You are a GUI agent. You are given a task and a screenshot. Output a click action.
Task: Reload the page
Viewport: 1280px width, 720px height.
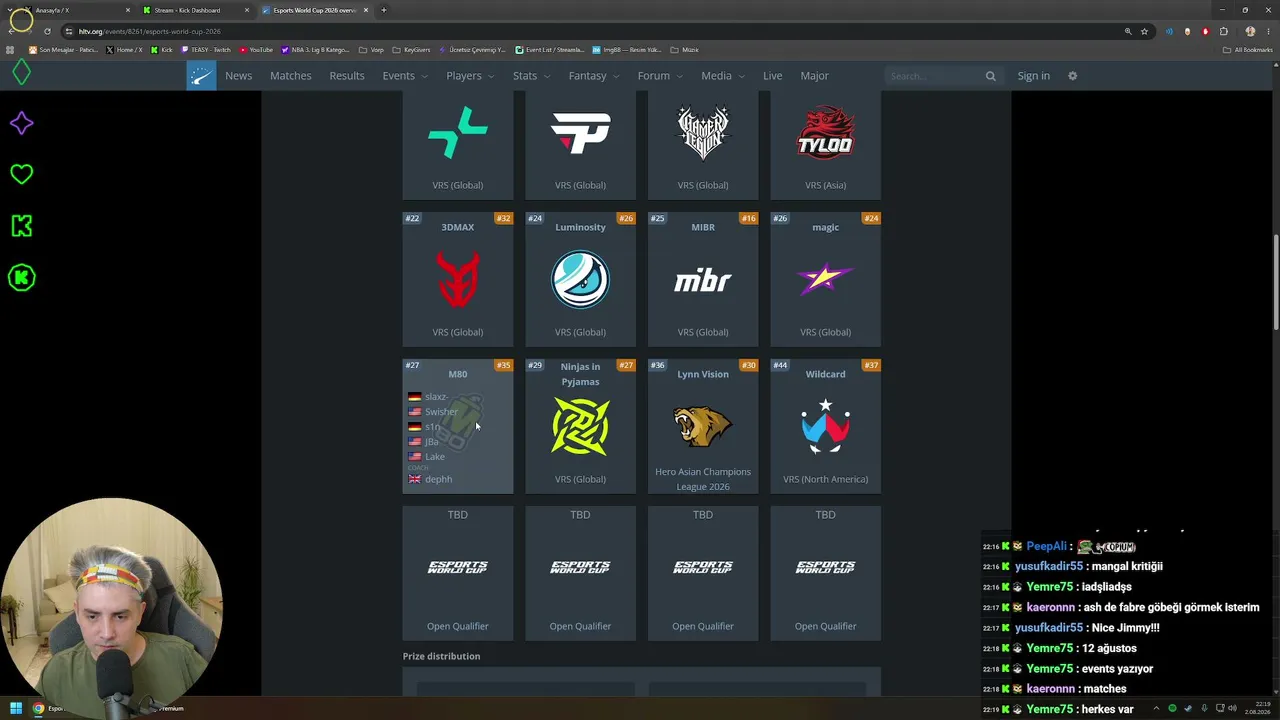(46, 31)
